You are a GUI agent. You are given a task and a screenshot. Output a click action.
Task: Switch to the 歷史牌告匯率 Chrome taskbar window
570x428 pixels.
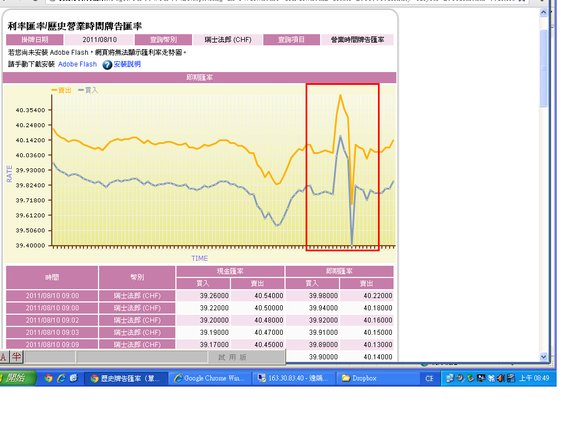point(126,378)
